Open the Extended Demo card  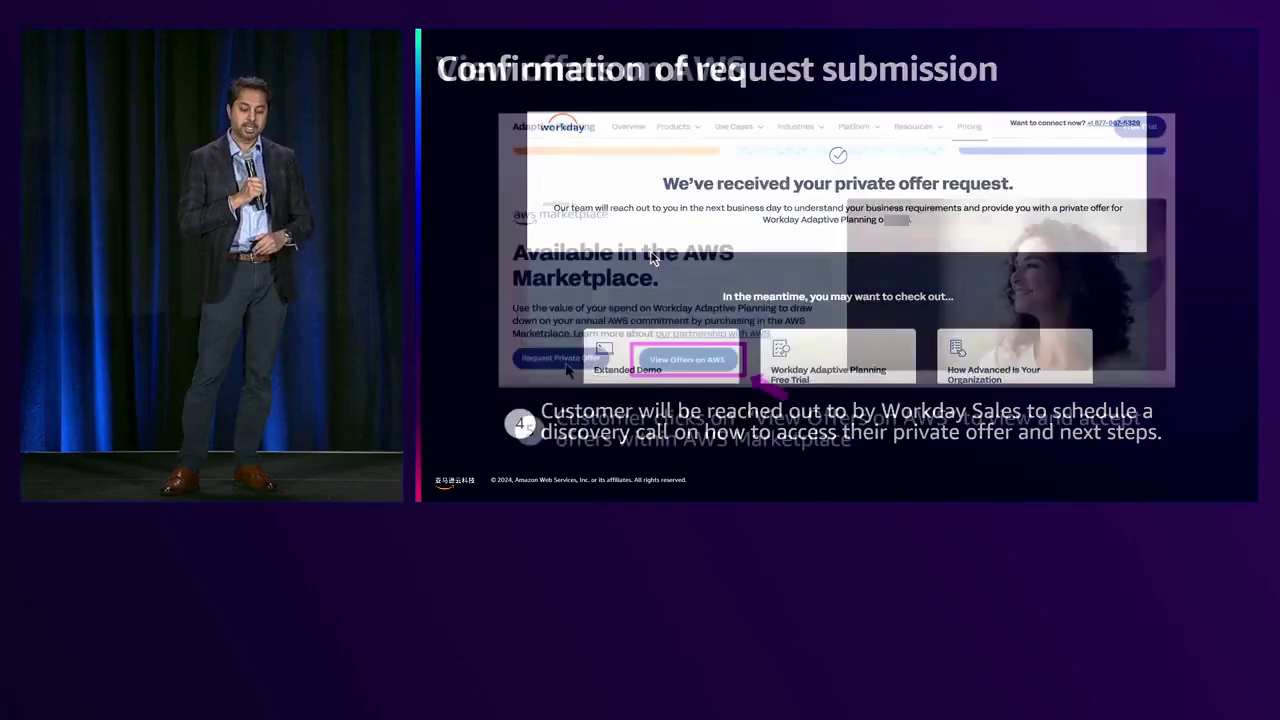coord(662,356)
